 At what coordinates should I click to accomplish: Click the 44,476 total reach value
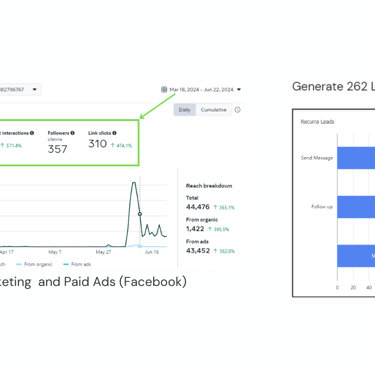click(198, 207)
